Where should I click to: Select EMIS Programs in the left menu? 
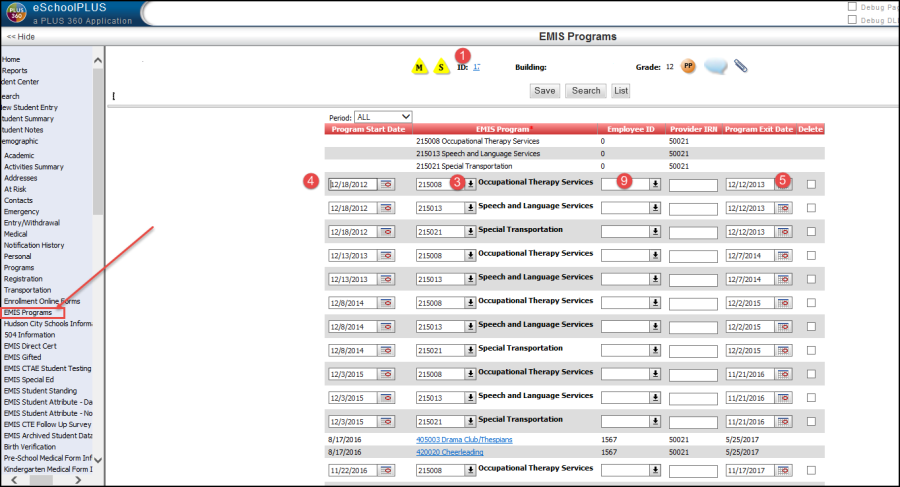(x=28, y=313)
